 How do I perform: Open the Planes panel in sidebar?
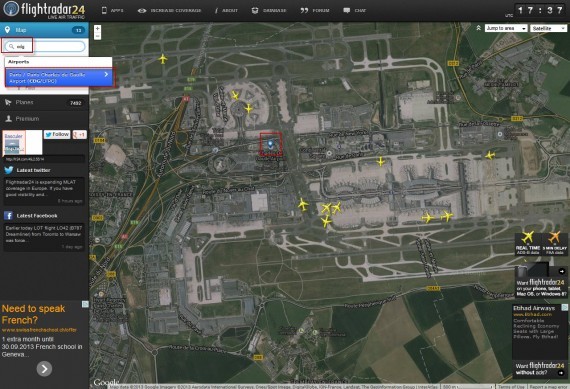click(x=44, y=103)
